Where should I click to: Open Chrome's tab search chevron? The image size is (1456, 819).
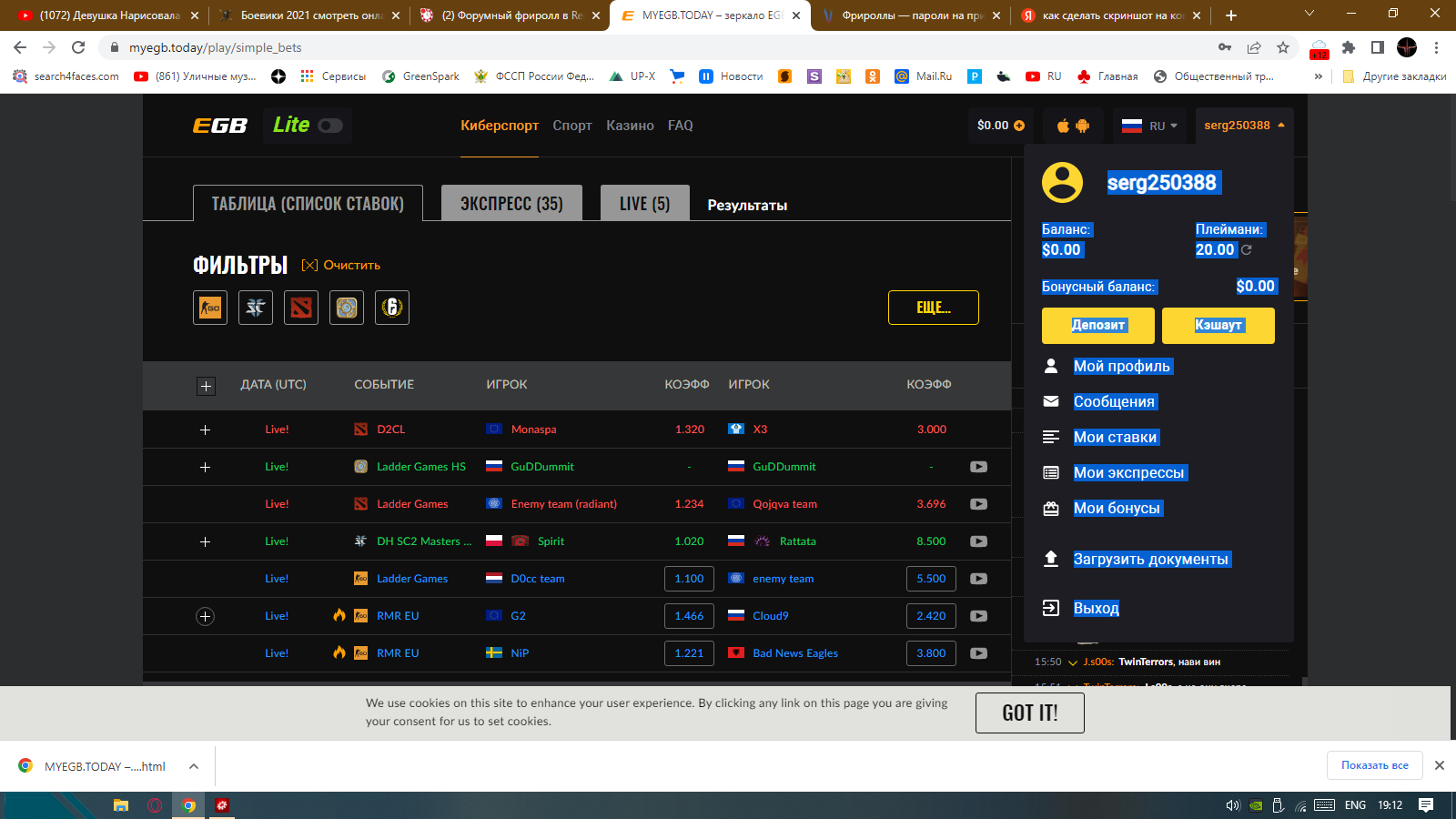pos(1309,15)
